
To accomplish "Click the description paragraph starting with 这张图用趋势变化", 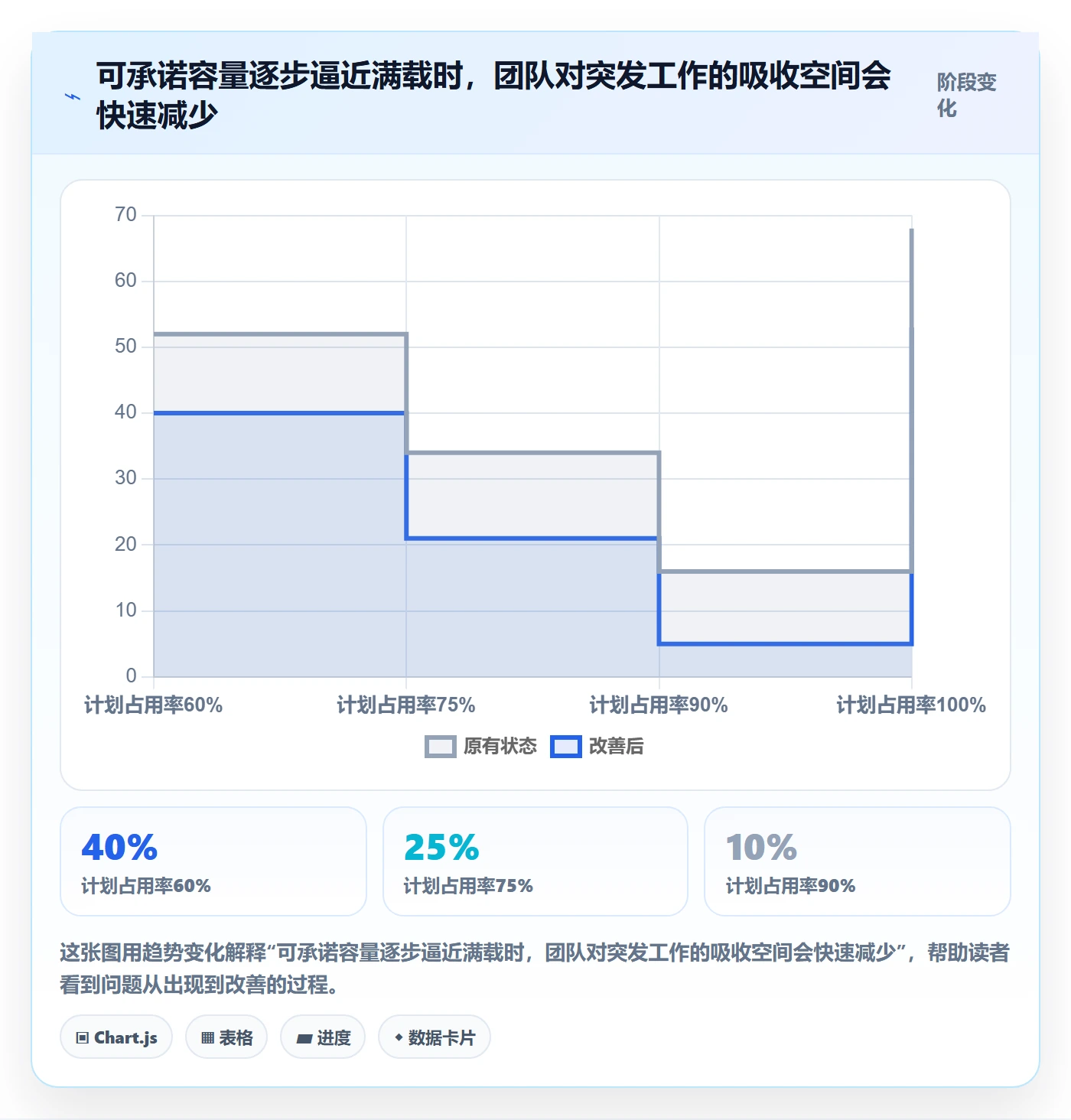I will [x=535, y=969].
